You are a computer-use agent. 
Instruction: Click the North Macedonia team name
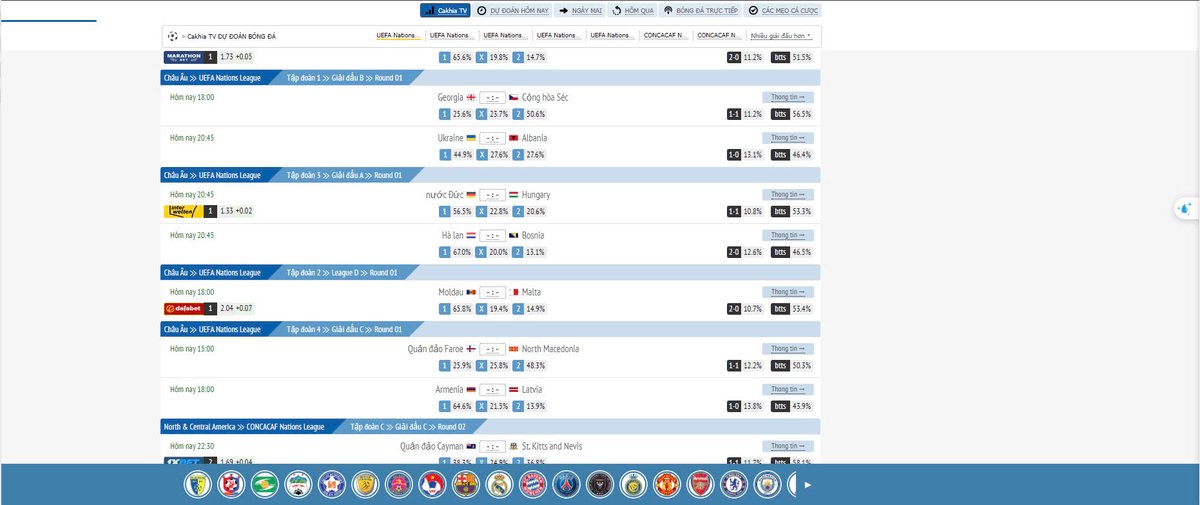point(550,349)
